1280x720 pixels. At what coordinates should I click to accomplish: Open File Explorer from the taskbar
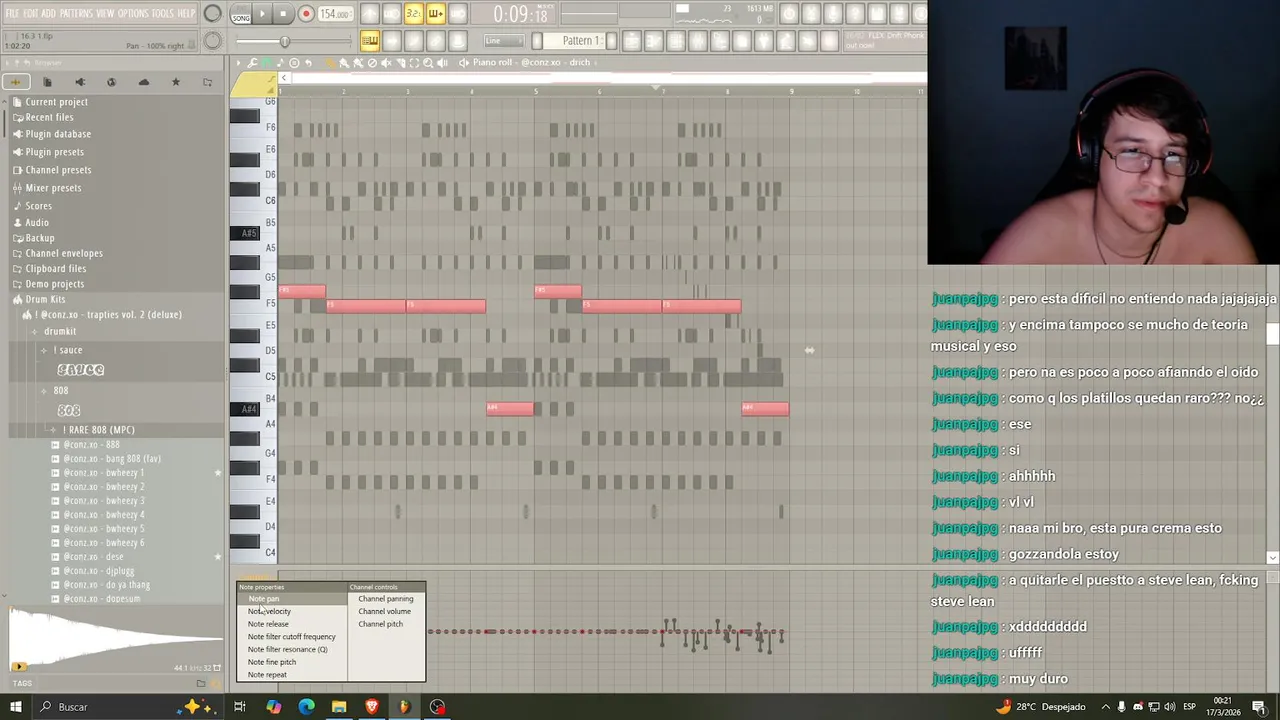(339, 707)
